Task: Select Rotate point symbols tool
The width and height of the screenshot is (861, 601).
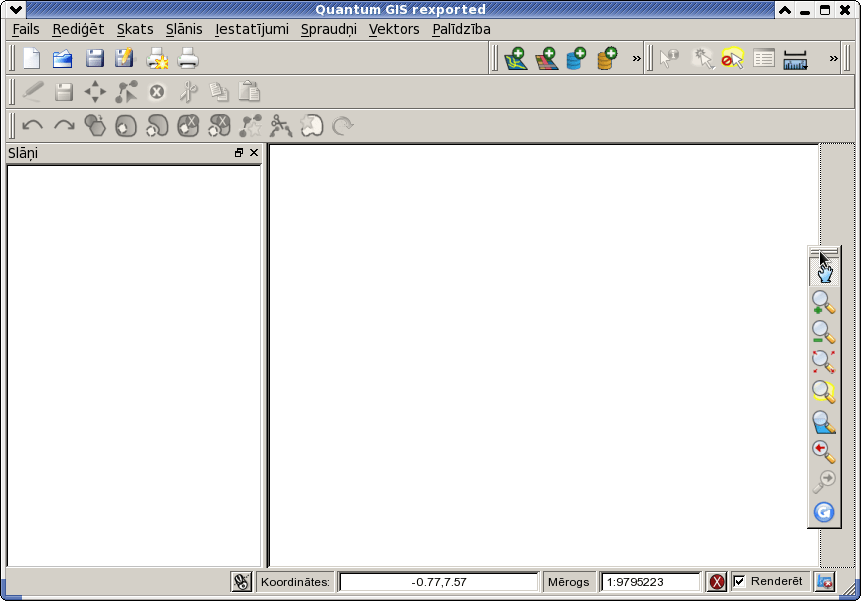Action: (x=343, y=126)
